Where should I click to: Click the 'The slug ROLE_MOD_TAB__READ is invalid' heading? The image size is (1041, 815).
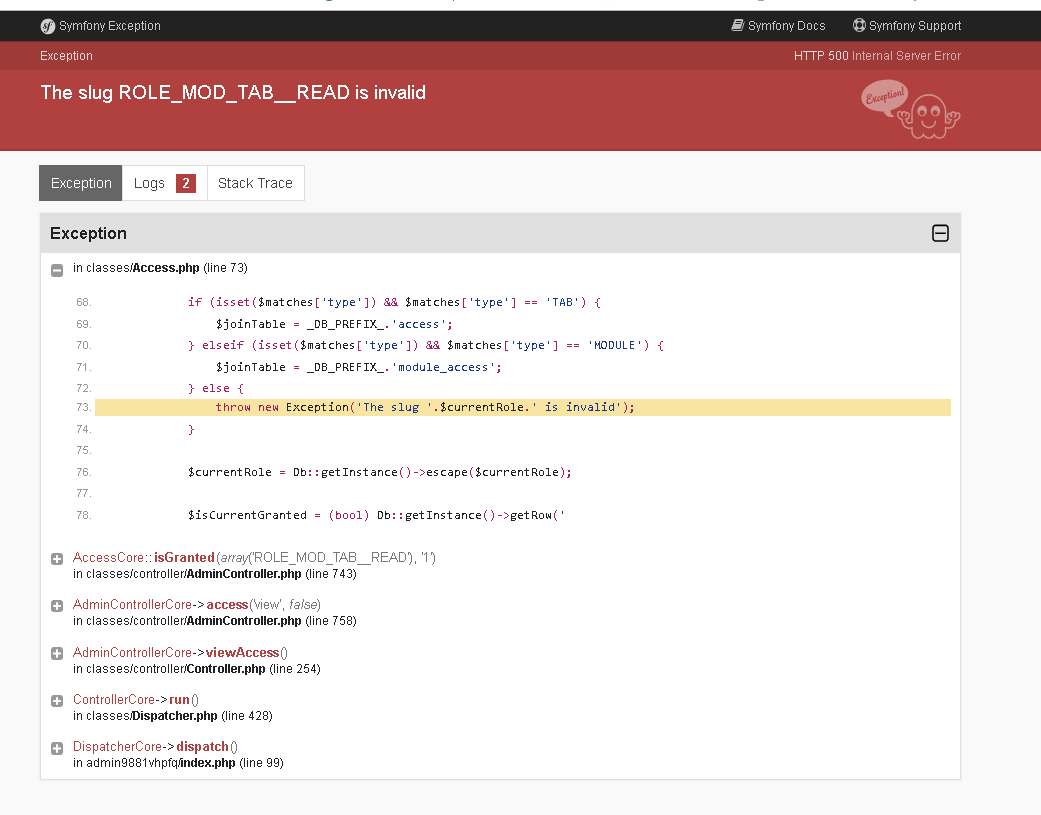pyautogui.click(x=233, y=92)
